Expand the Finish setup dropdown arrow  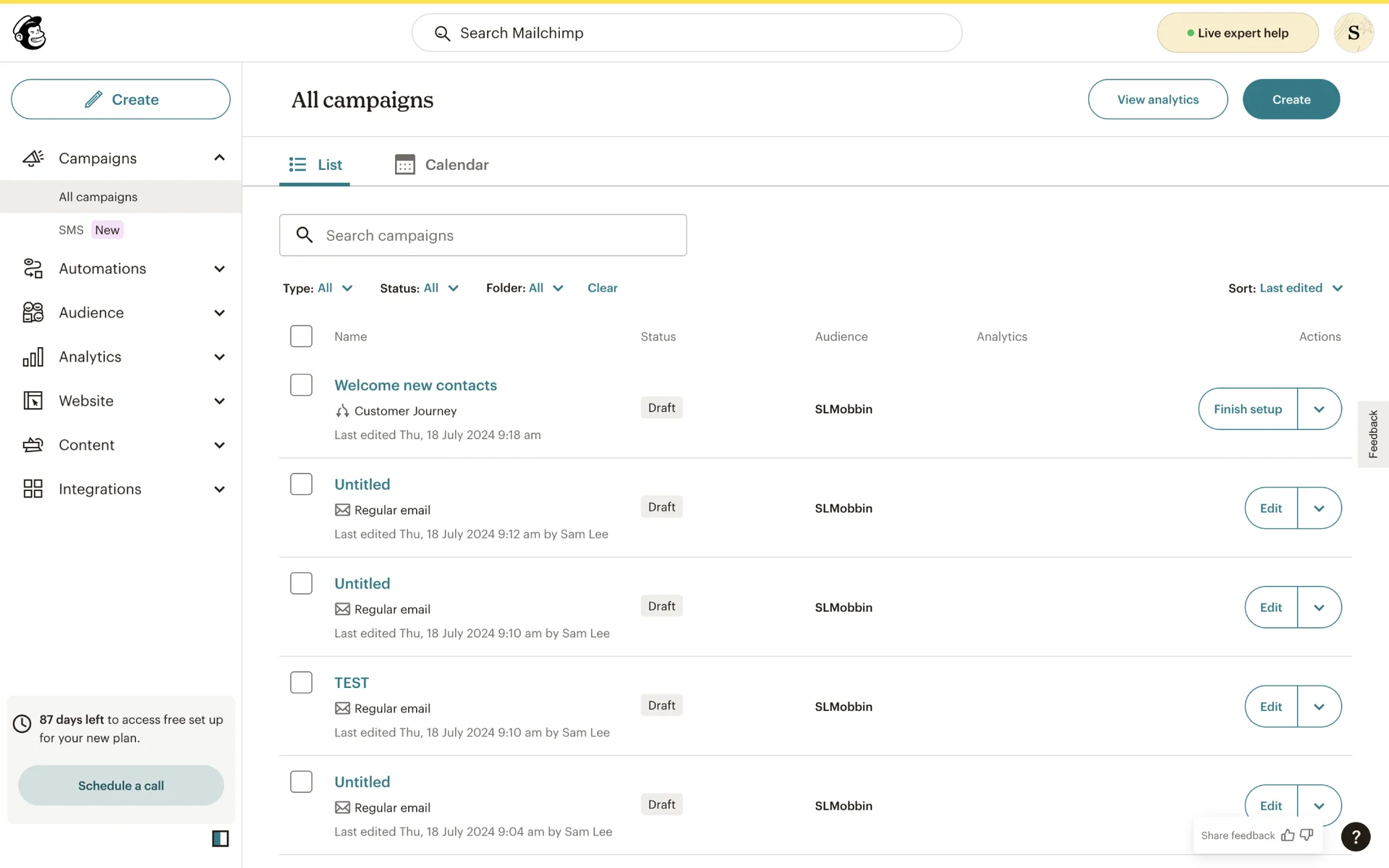coord(1319,409)
